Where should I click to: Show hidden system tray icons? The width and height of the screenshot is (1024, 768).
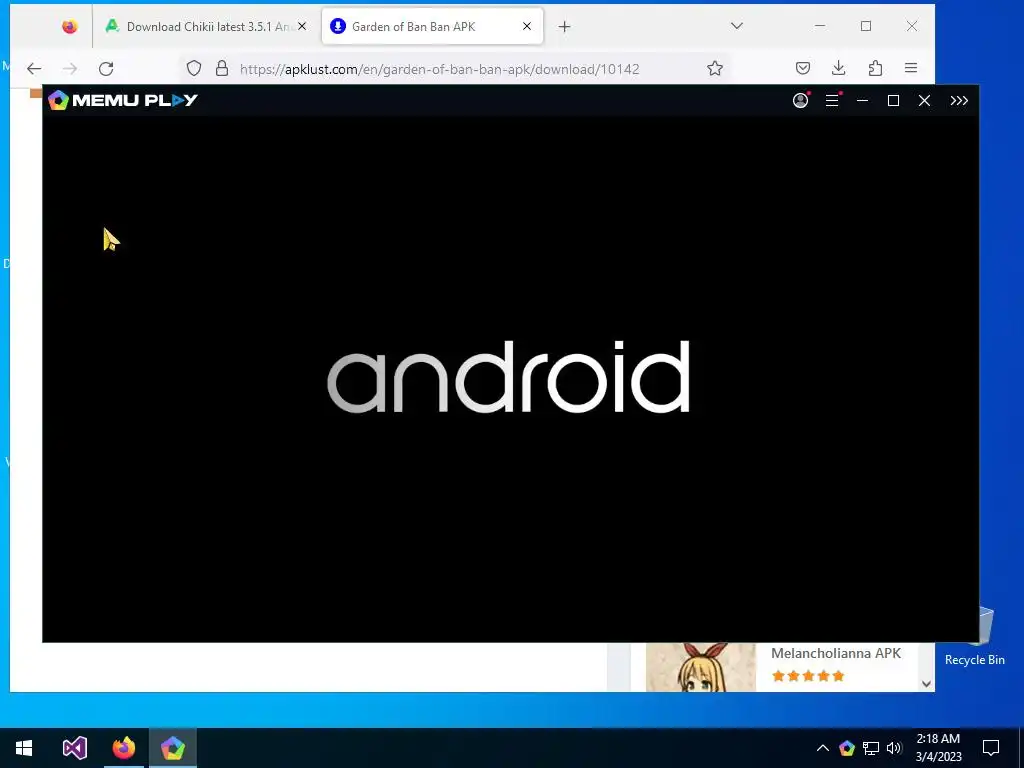click(x=823, y=748)
